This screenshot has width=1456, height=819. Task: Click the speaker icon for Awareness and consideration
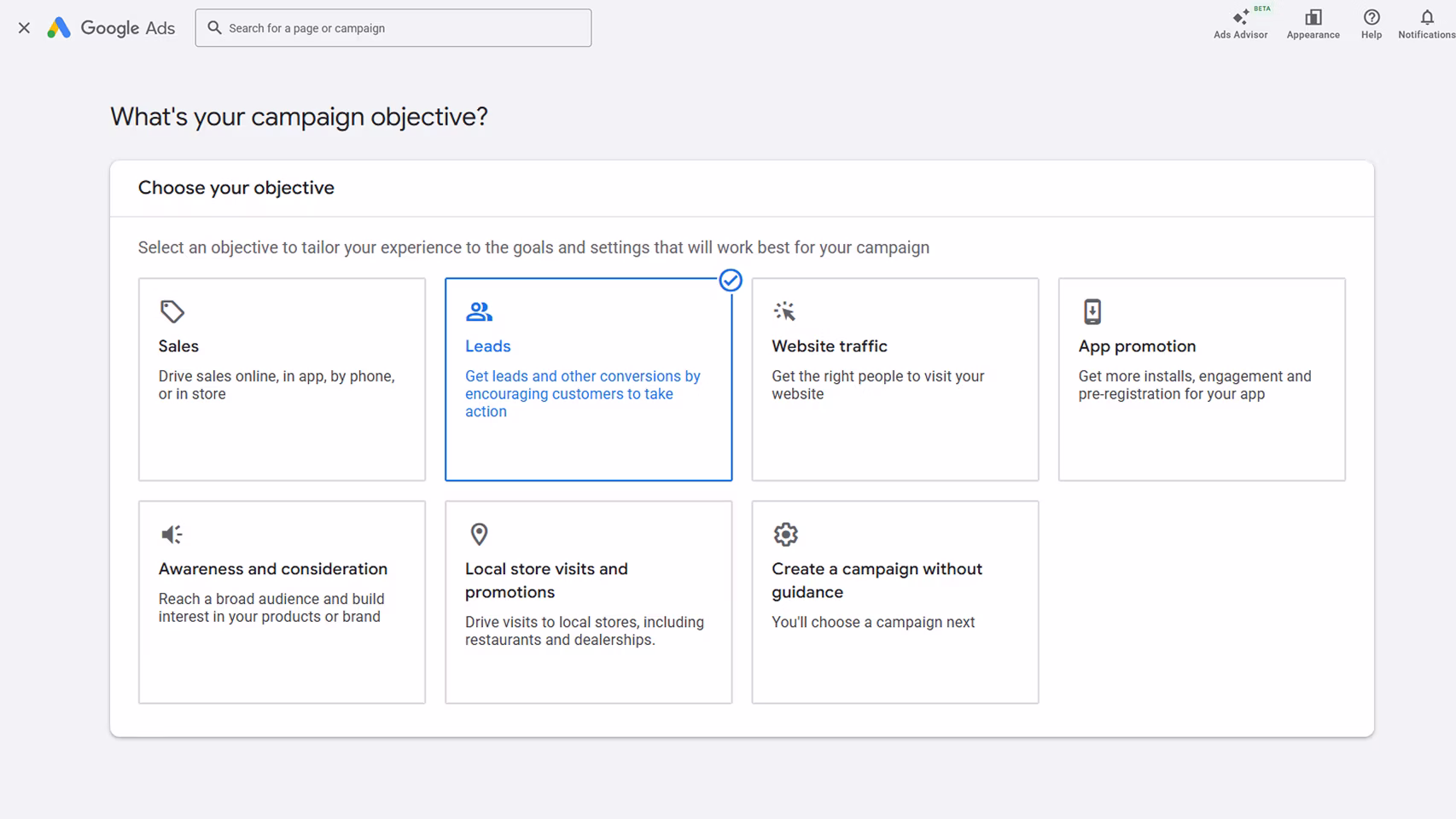coord(171,533)
